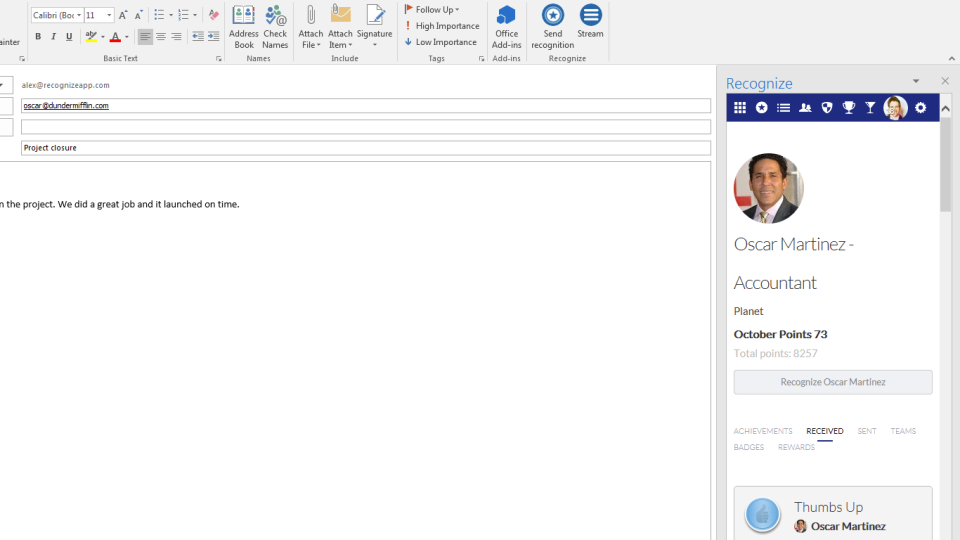Open current user avatar in Recognize bar

pos(895,108)
